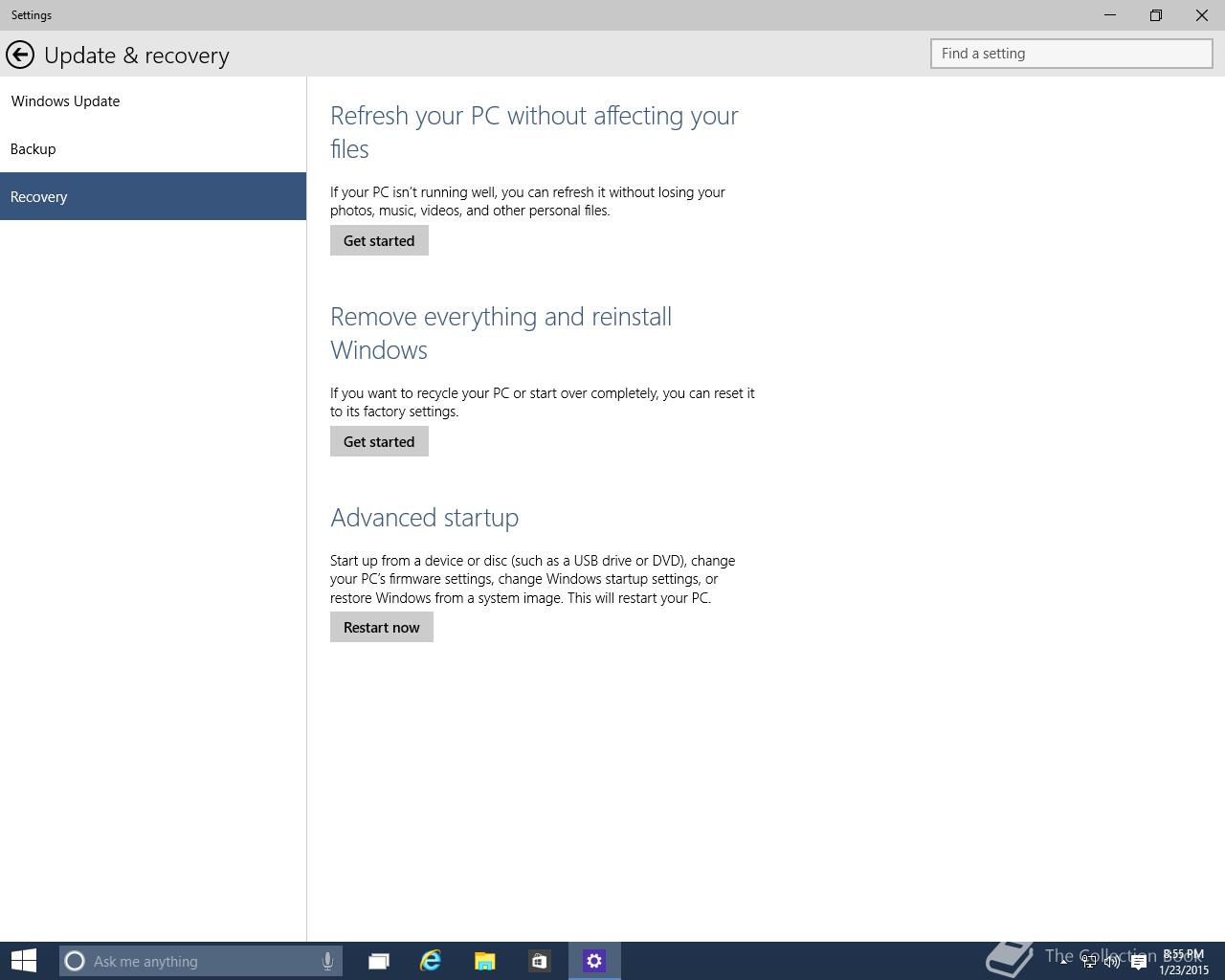Click the Refresh your PC heading

click(x=534, y=132)
